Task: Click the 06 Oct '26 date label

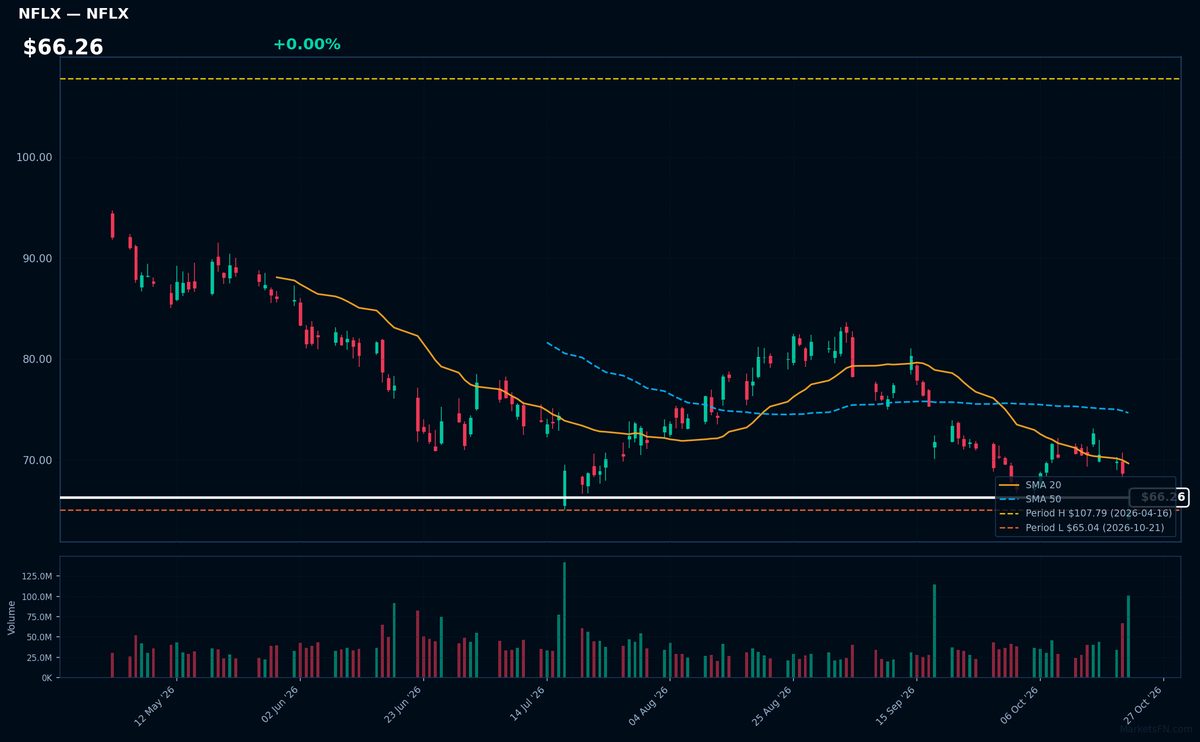Action: tap(1019, 705)
